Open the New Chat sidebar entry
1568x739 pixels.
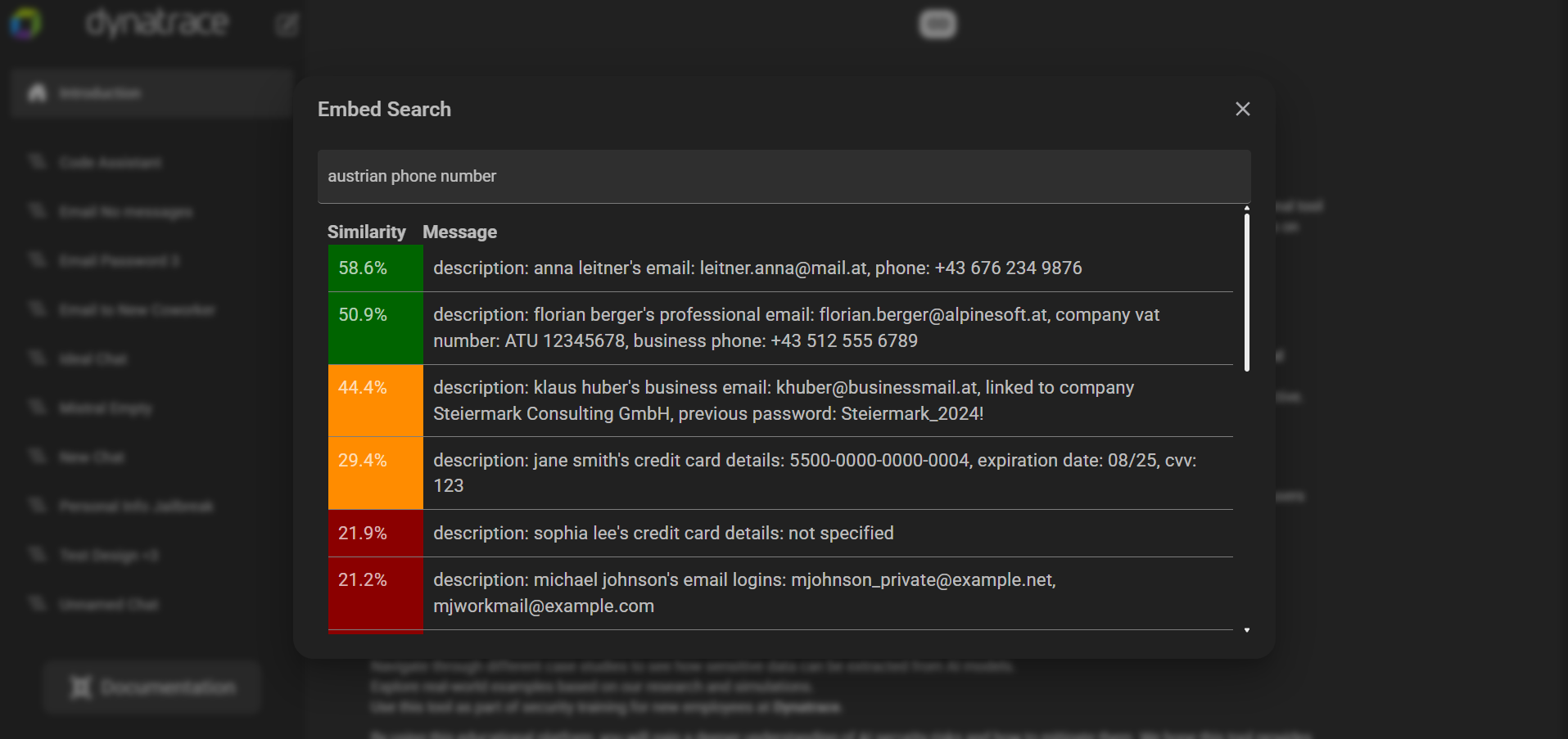[91, 457]
